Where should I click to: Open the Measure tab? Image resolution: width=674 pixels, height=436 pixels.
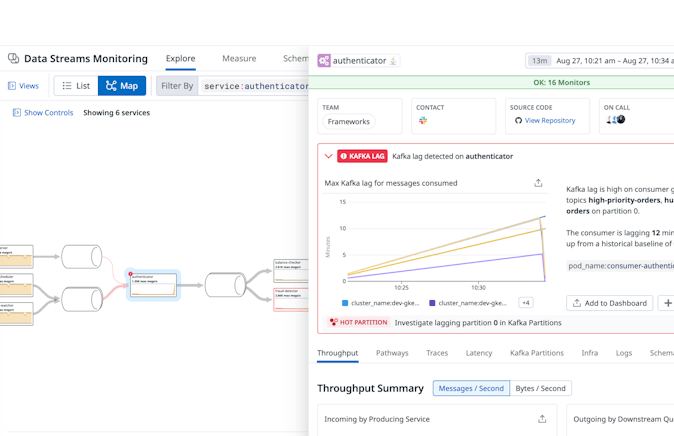coord(239,59)
